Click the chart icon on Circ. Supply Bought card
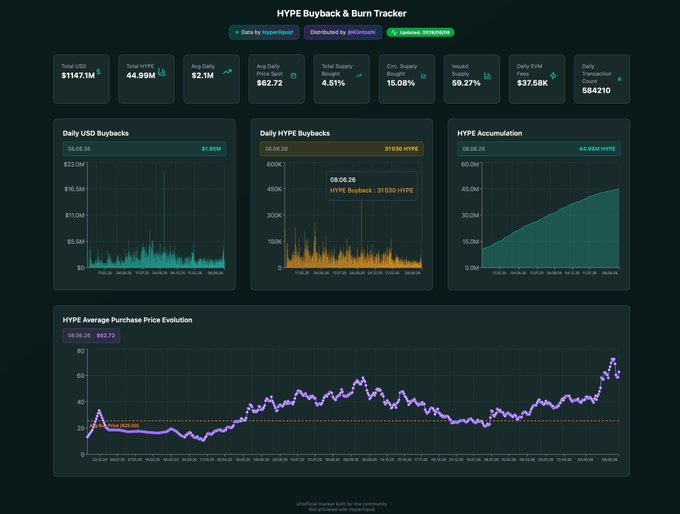The height and width of the screenshot is (514, 680). click(423, 76)
